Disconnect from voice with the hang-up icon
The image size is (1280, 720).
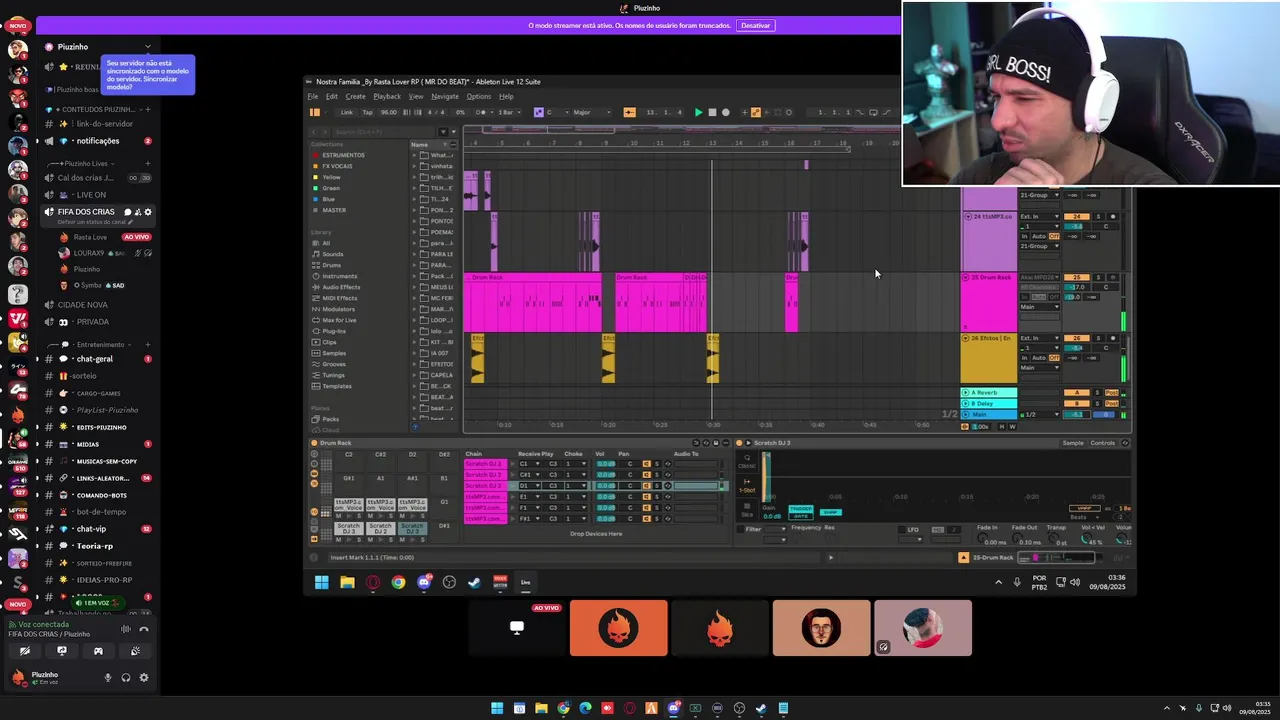click(x=144, y=629)
